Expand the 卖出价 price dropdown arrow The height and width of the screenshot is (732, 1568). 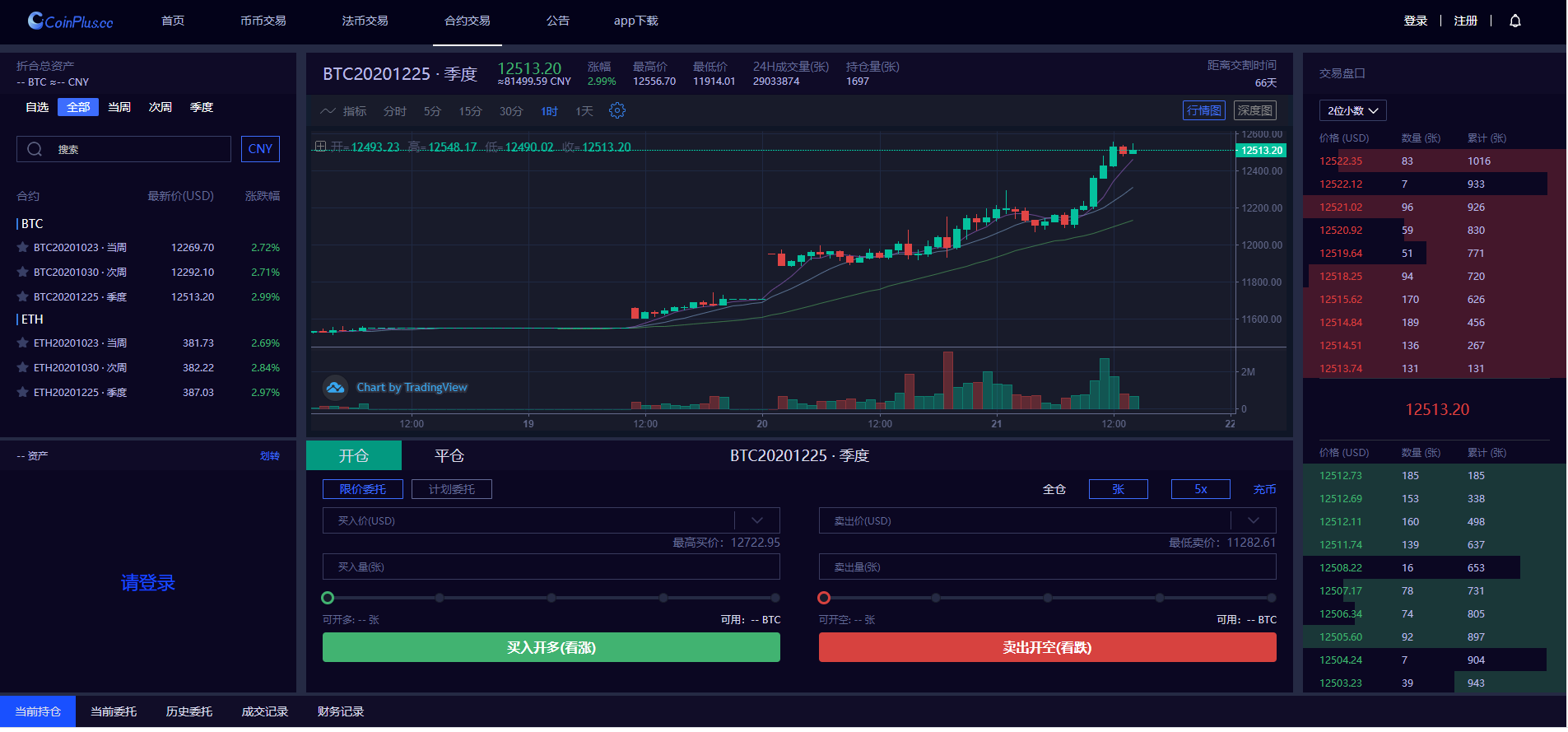(x=1254, y=520)
